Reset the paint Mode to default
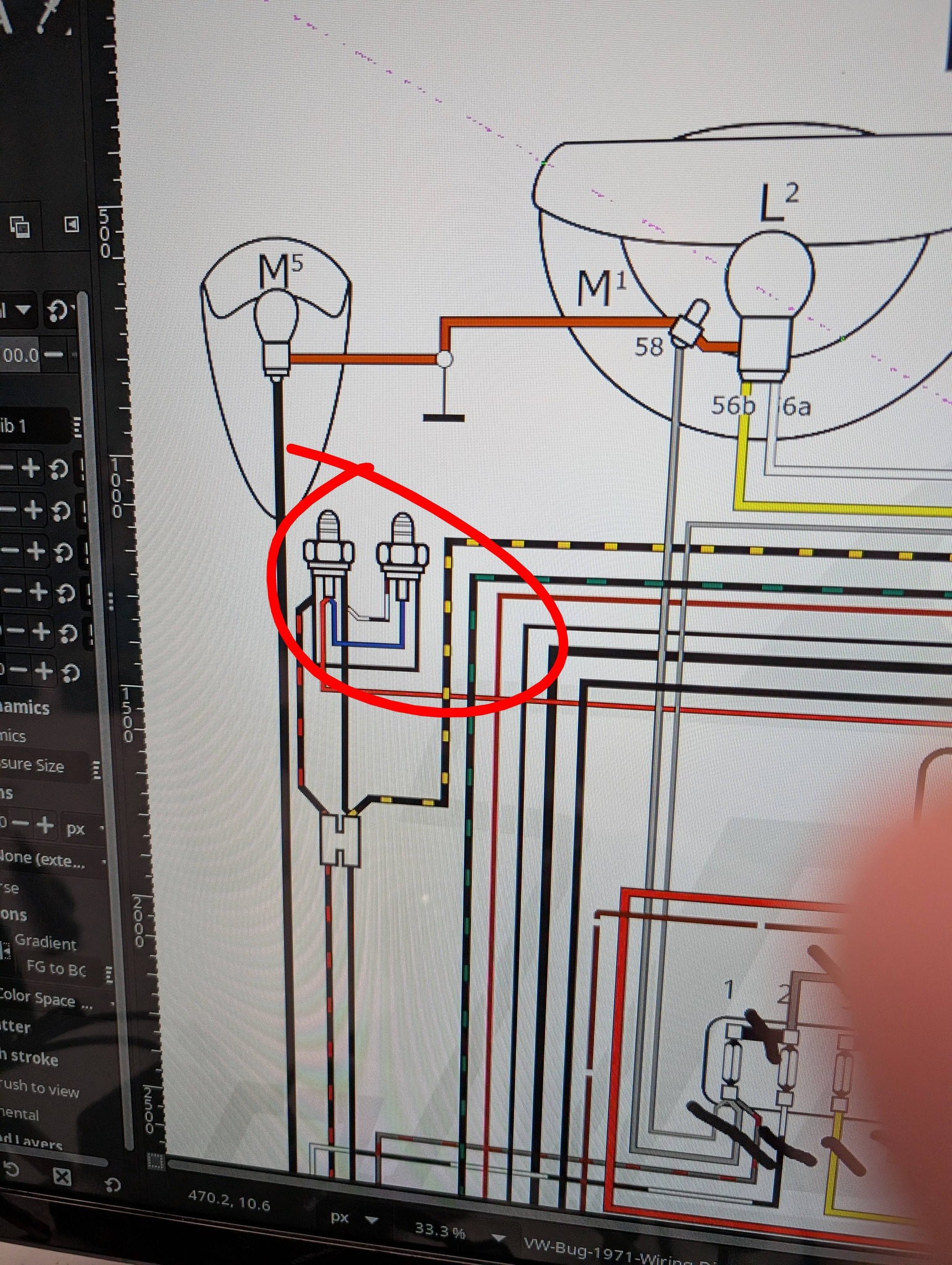The height and width of the screenshot is (1265, 952). [x=57, y=310]
